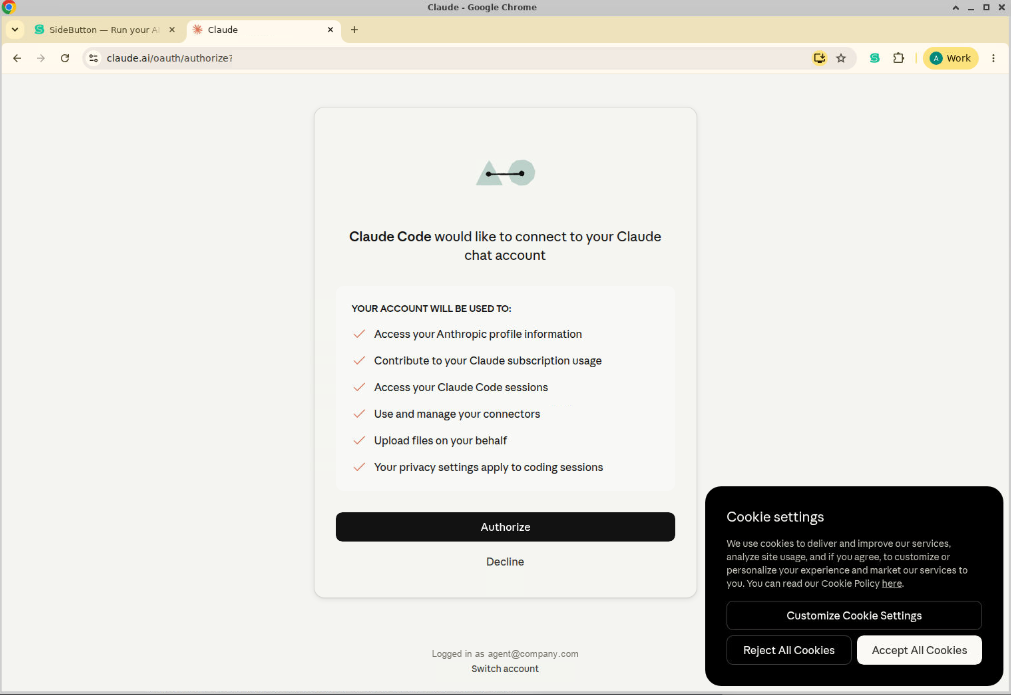Click 'Your privacy settings apply to coding sessions'
1011x695 pixels.
point(489,467)
